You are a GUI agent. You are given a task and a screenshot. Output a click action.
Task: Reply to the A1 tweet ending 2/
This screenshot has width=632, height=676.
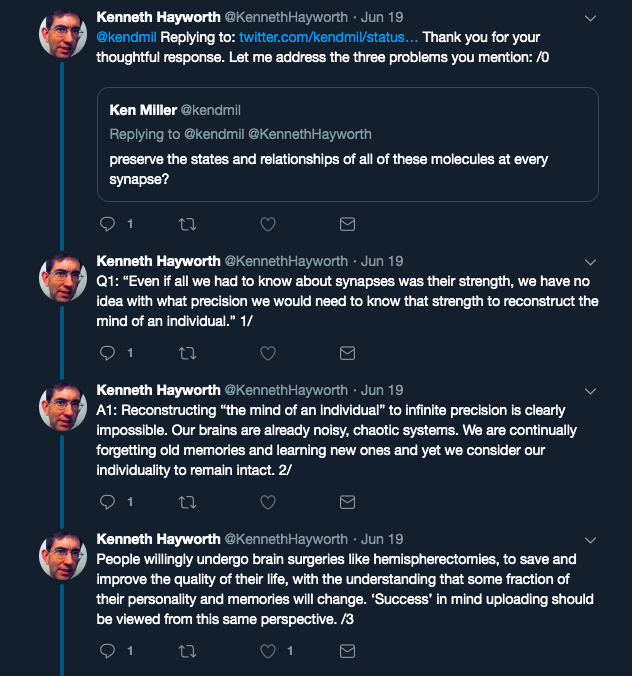[107, 502]
